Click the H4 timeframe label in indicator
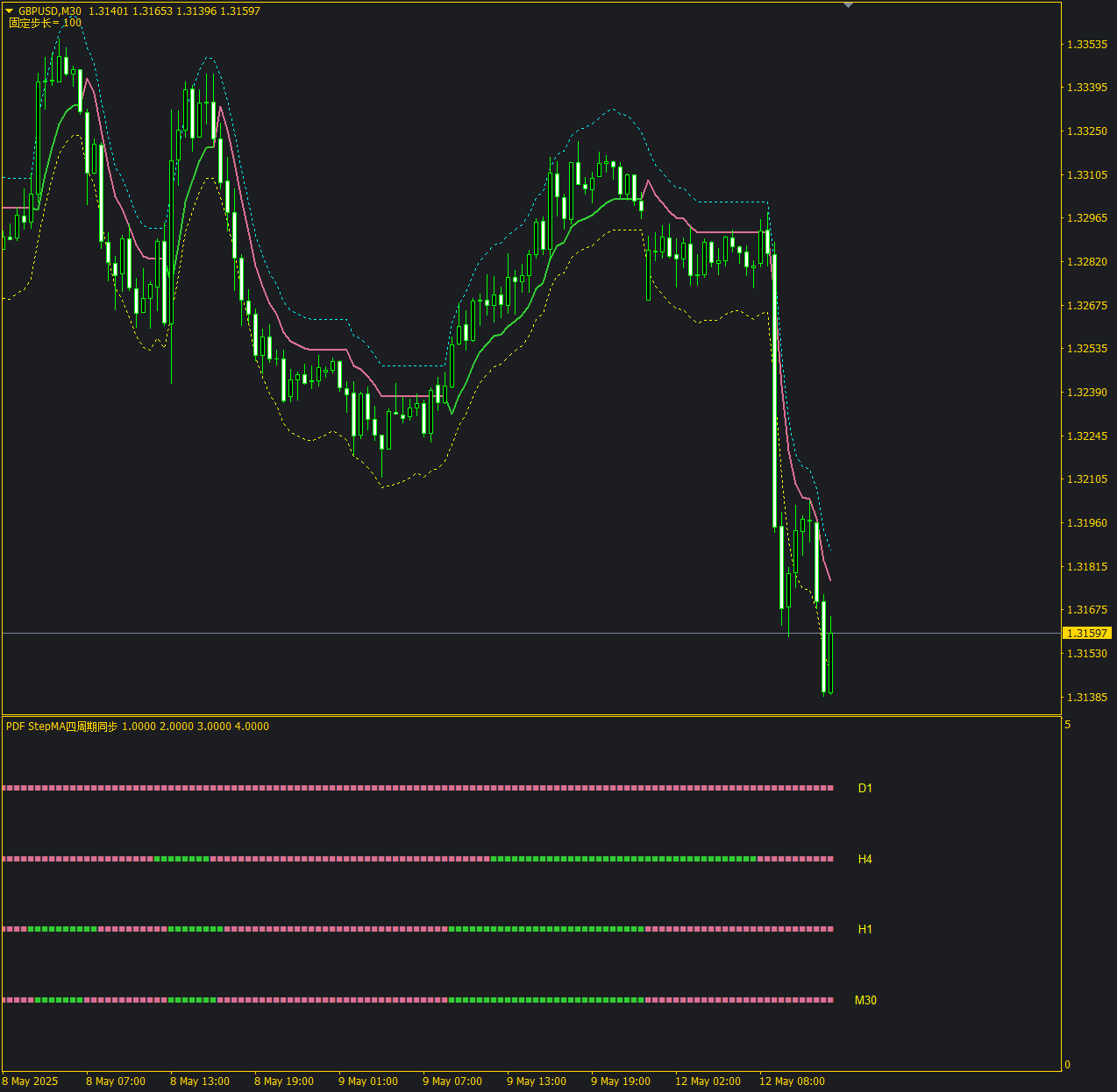 click(865, 859)
